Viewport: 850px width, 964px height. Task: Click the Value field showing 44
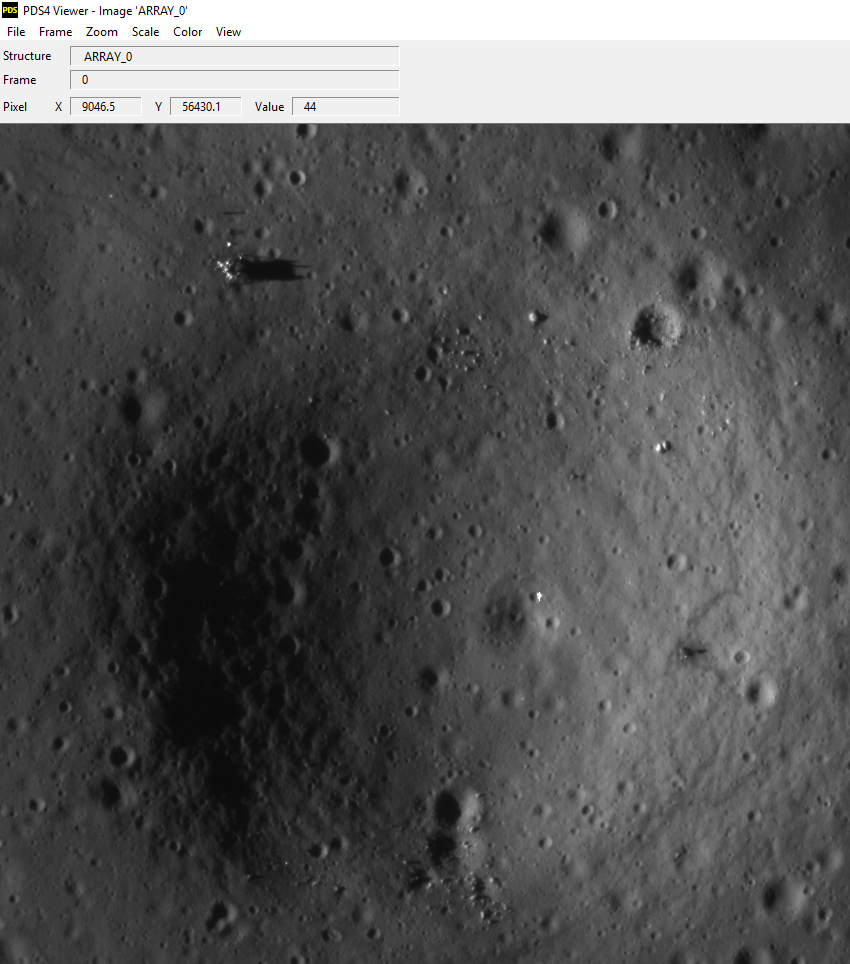(x=345, y=106)
